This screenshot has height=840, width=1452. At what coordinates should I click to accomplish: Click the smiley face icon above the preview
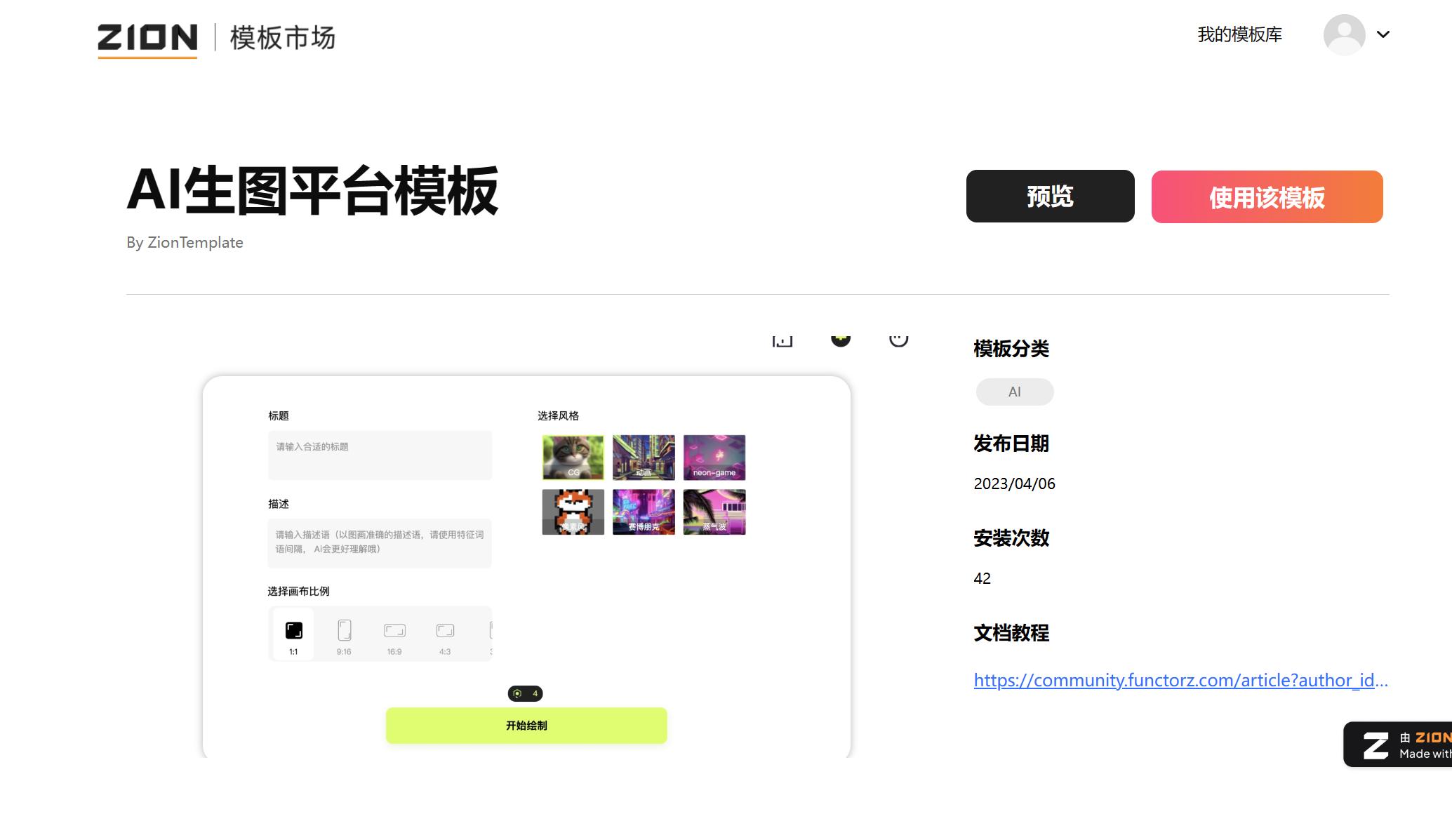pyautogui.click(x=898, y=339)
